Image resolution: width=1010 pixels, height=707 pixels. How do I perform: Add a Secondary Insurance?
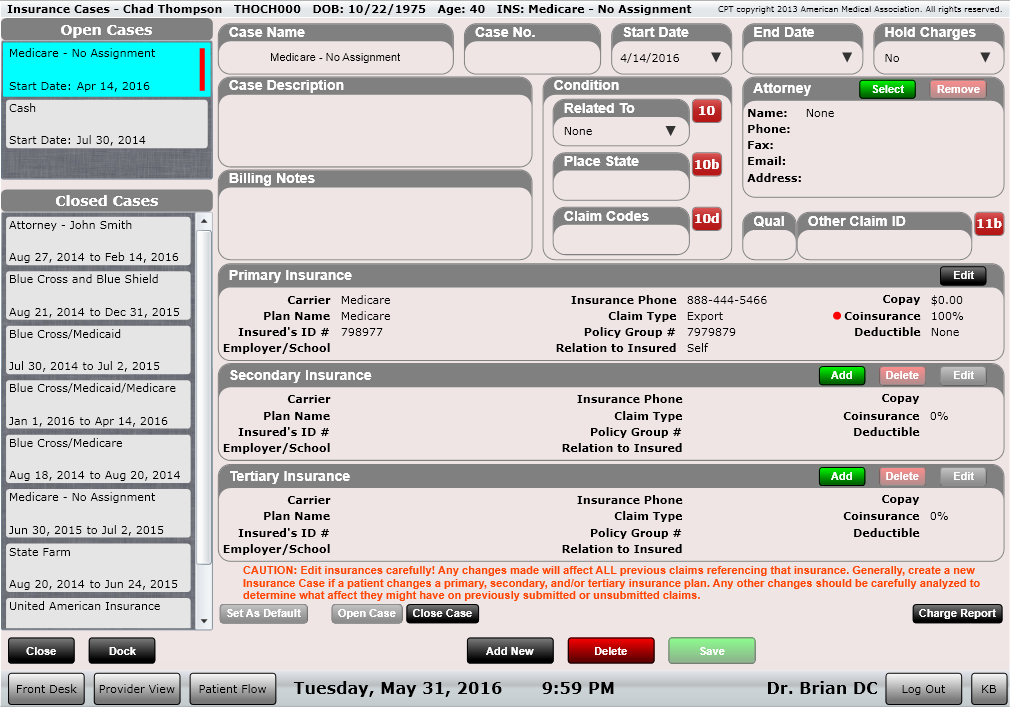841,375
